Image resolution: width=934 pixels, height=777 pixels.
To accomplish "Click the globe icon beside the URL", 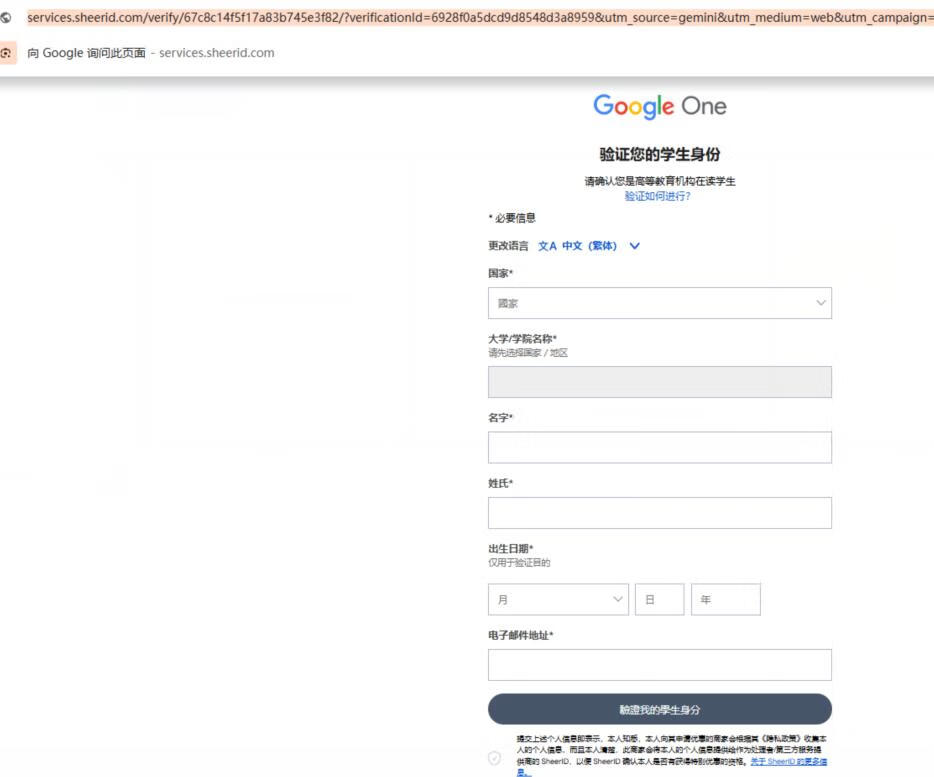I will pyautogui.click(x=8, y=18).
